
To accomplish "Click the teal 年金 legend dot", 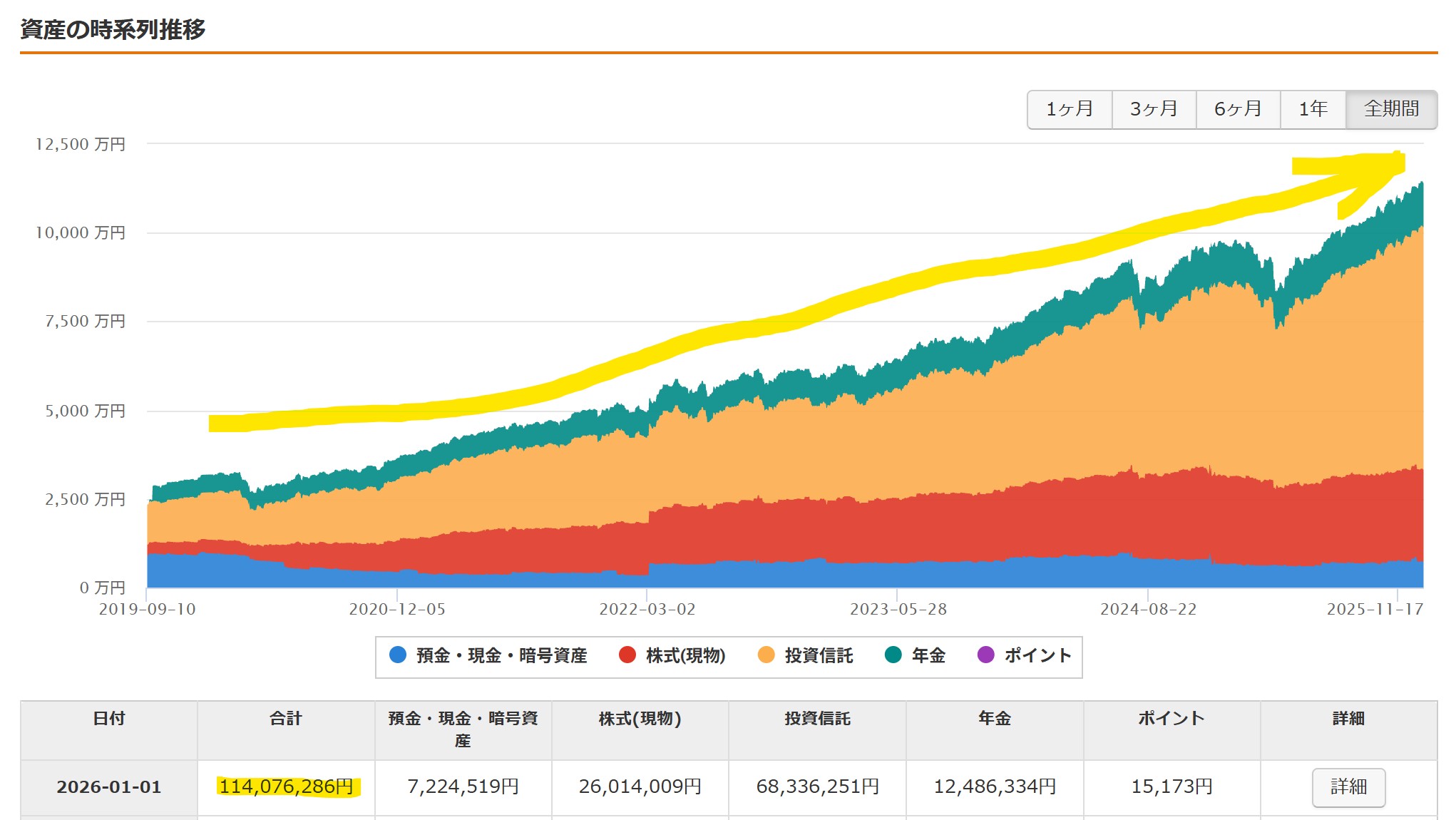I will click(x=893, y=655).
